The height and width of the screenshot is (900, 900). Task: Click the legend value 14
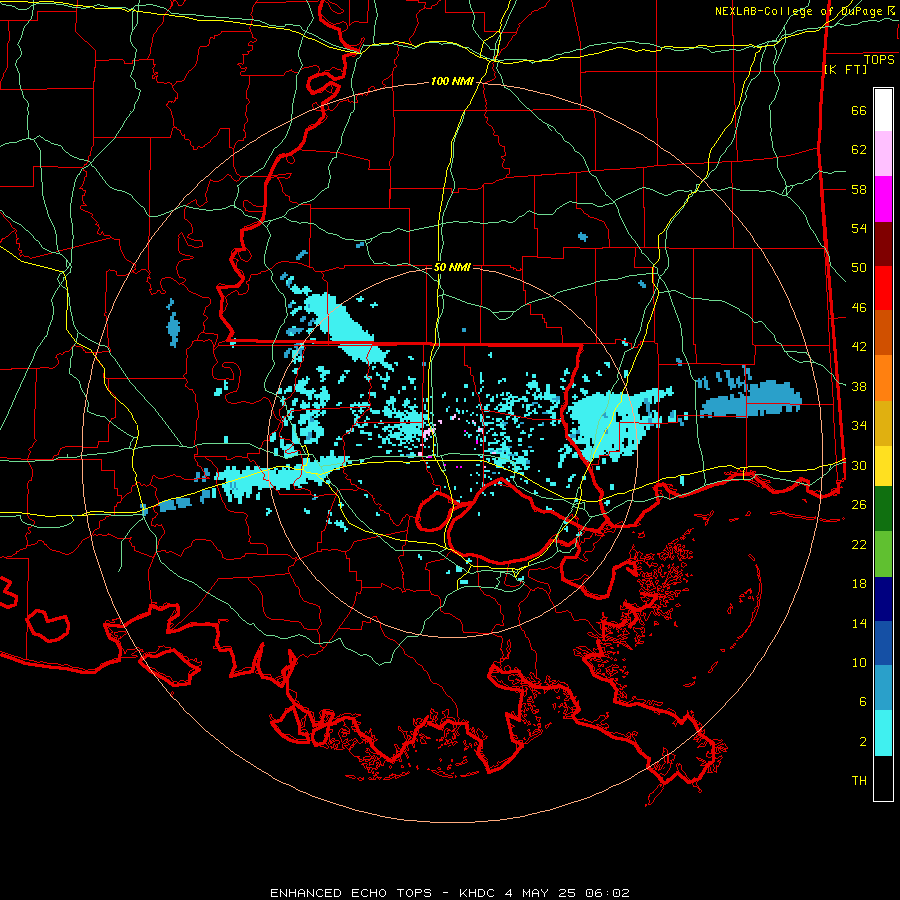859,623
